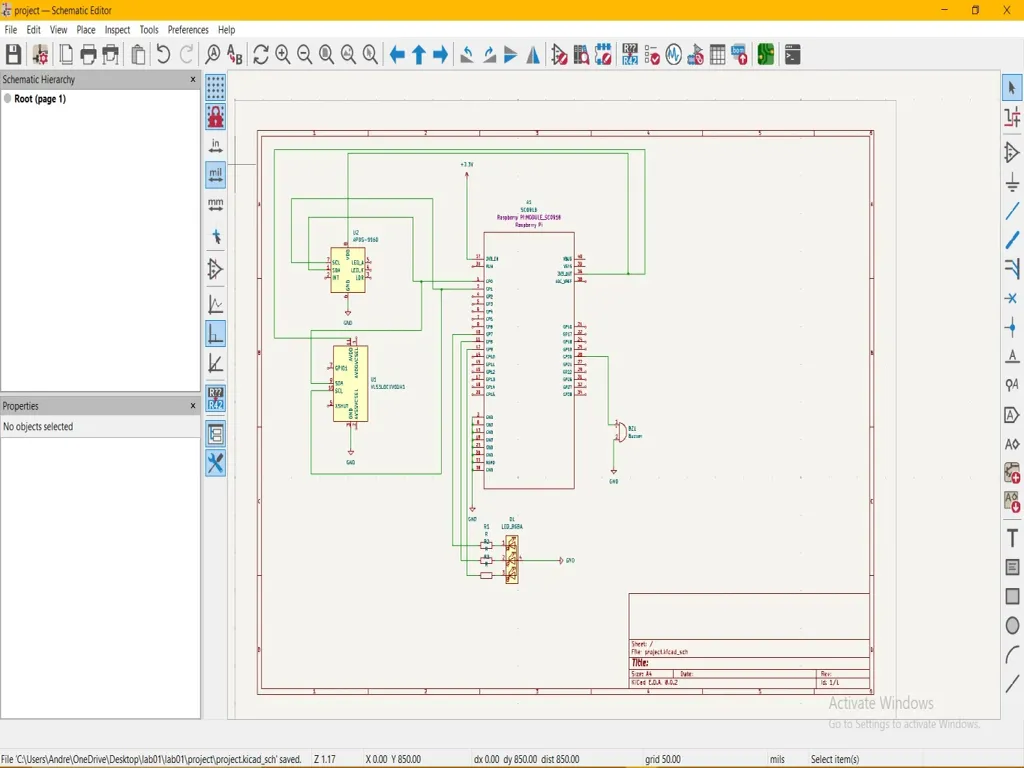The image size is (1024, 768).
Task: Open Find and Replace tool
Action: 234,55
